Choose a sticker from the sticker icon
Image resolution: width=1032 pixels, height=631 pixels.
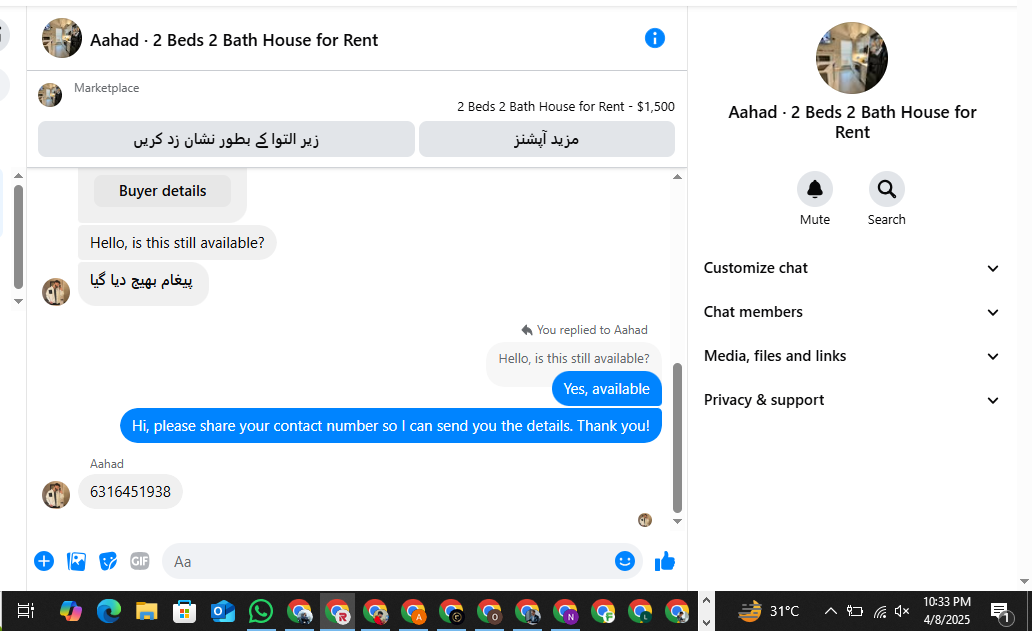tap(108, 561)
